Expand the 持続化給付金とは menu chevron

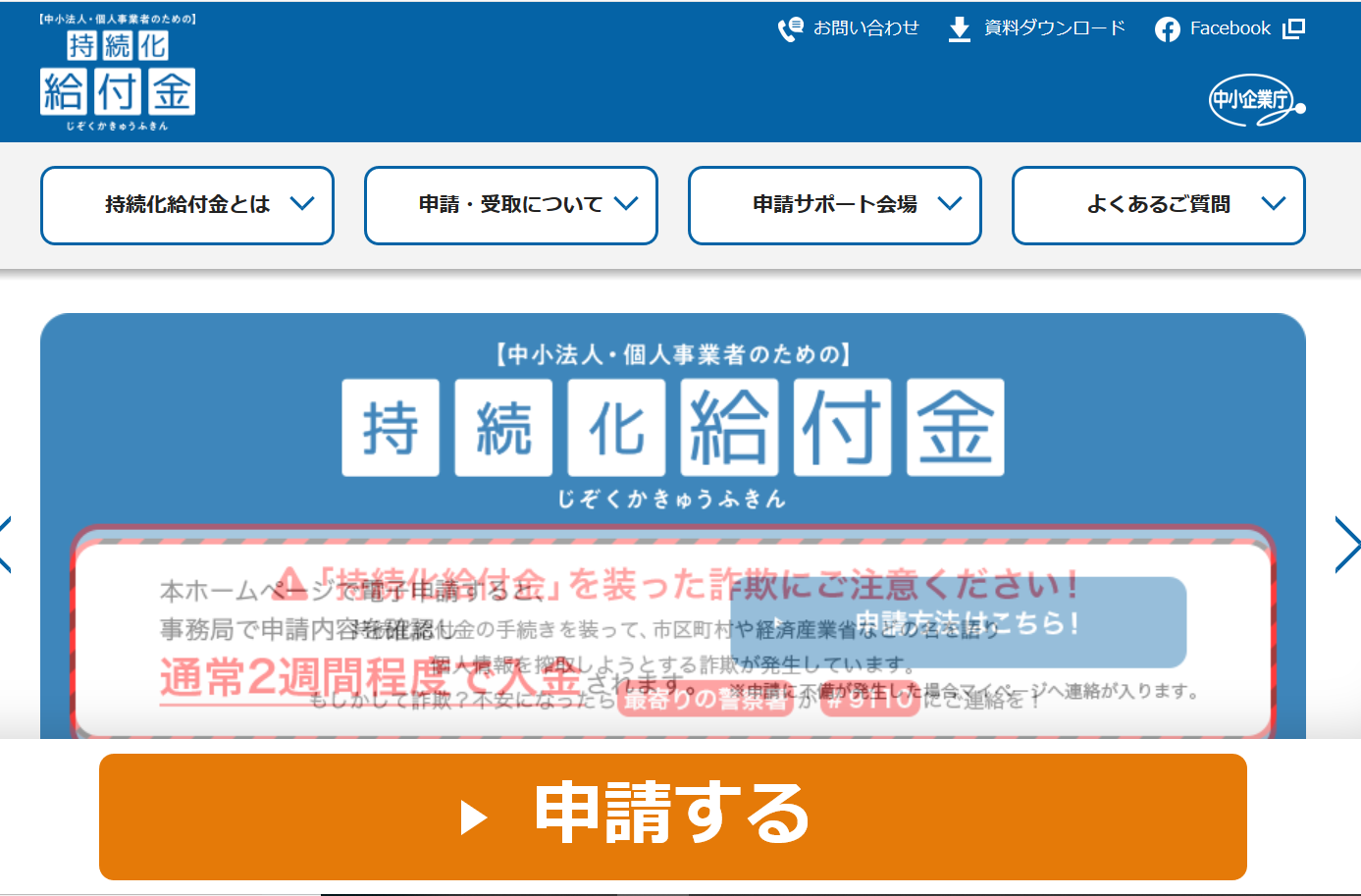click(x=302, y=204)
